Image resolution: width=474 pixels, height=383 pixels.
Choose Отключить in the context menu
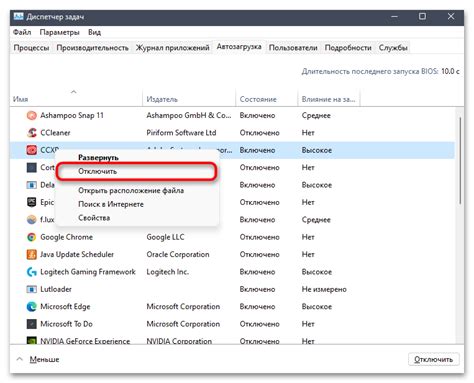coord(137,171)
